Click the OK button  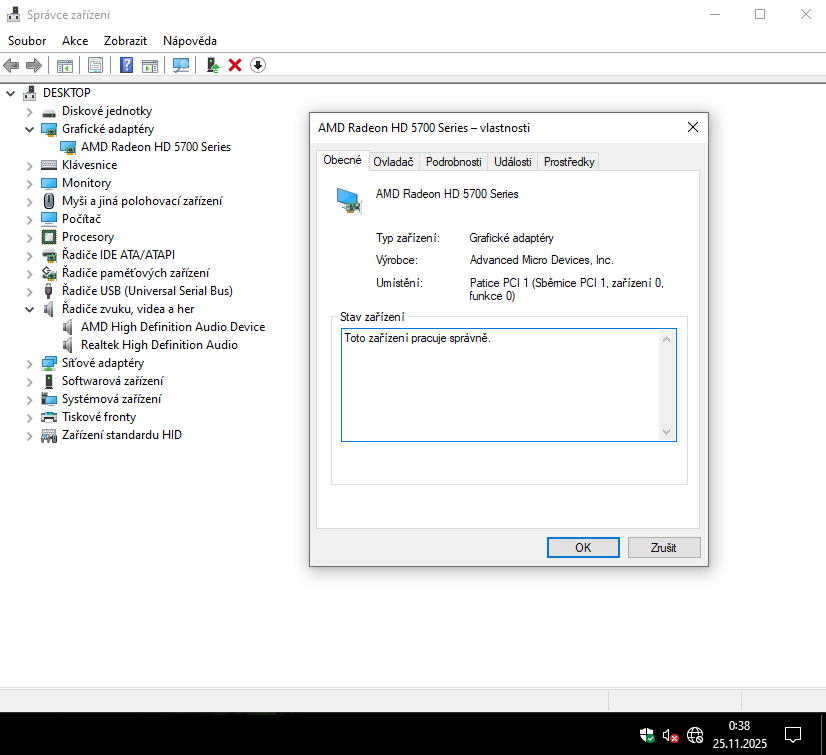[583, 547]
